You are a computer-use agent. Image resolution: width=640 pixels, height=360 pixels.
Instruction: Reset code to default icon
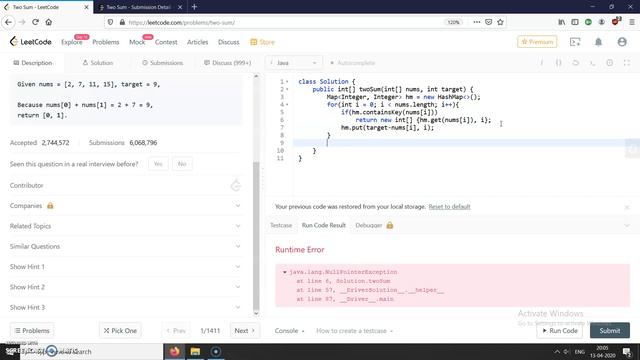tap(576, 63)
